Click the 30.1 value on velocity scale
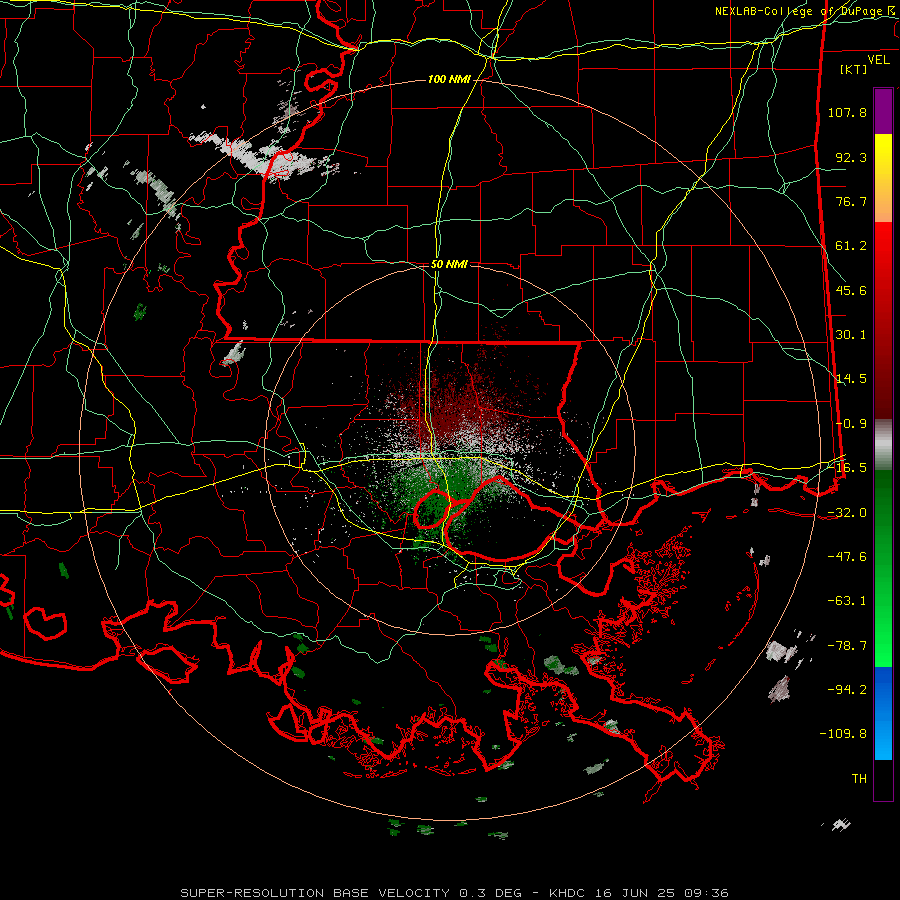This screenshot has height=900, width=900. (x=851, y=335)
